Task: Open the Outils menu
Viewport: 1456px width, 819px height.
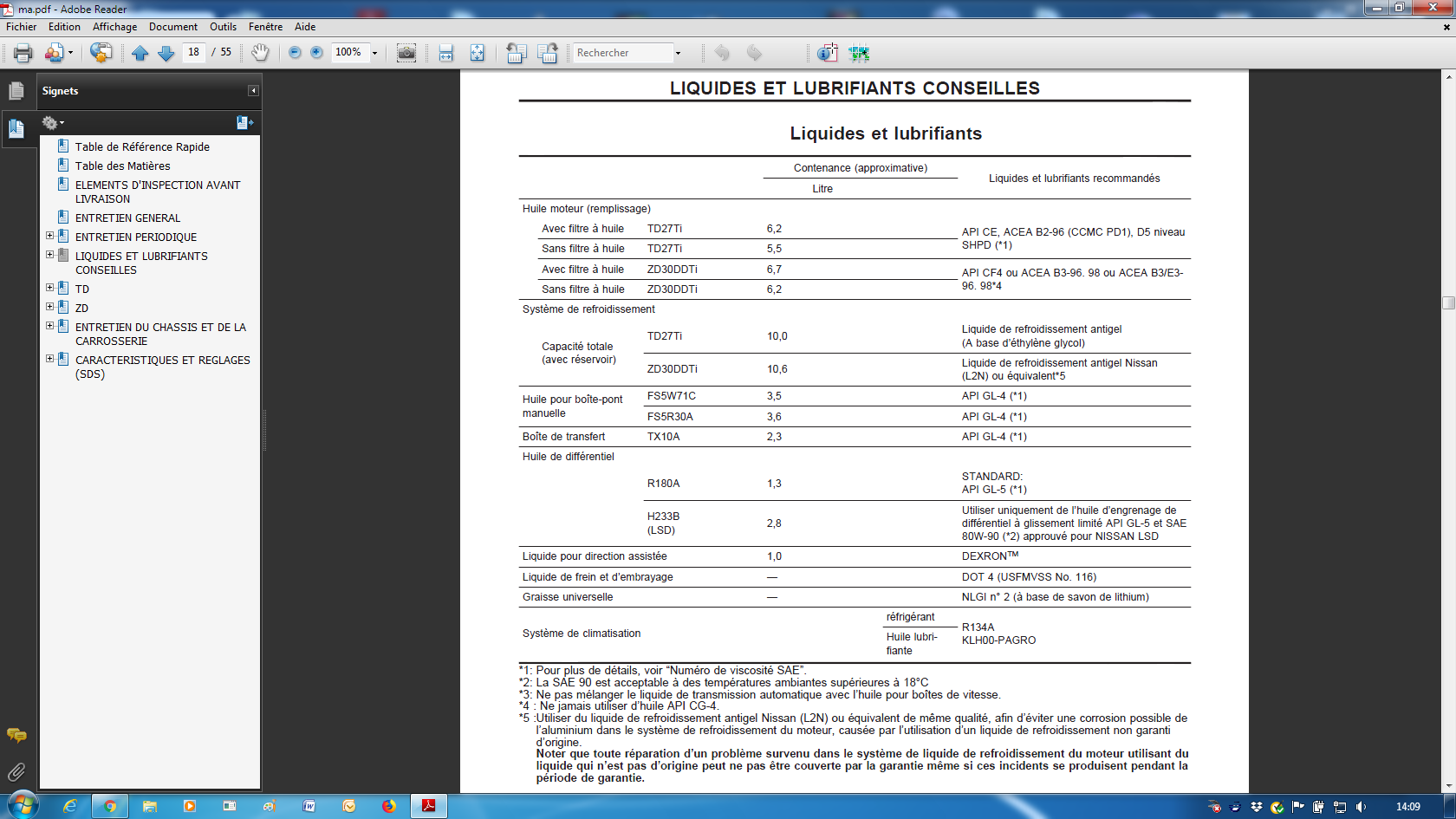Action: tap(223, 27)
